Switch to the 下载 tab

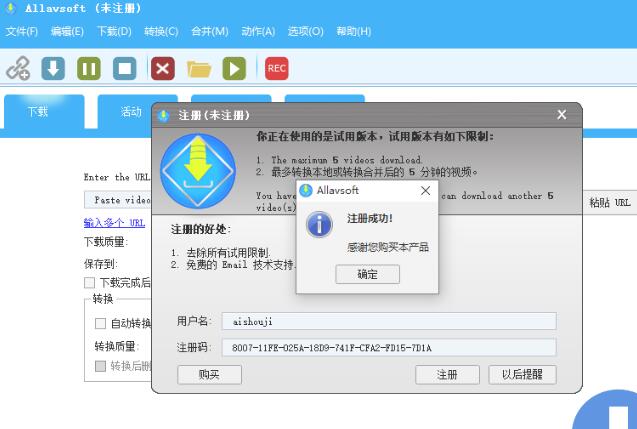(x=44, y=111)
